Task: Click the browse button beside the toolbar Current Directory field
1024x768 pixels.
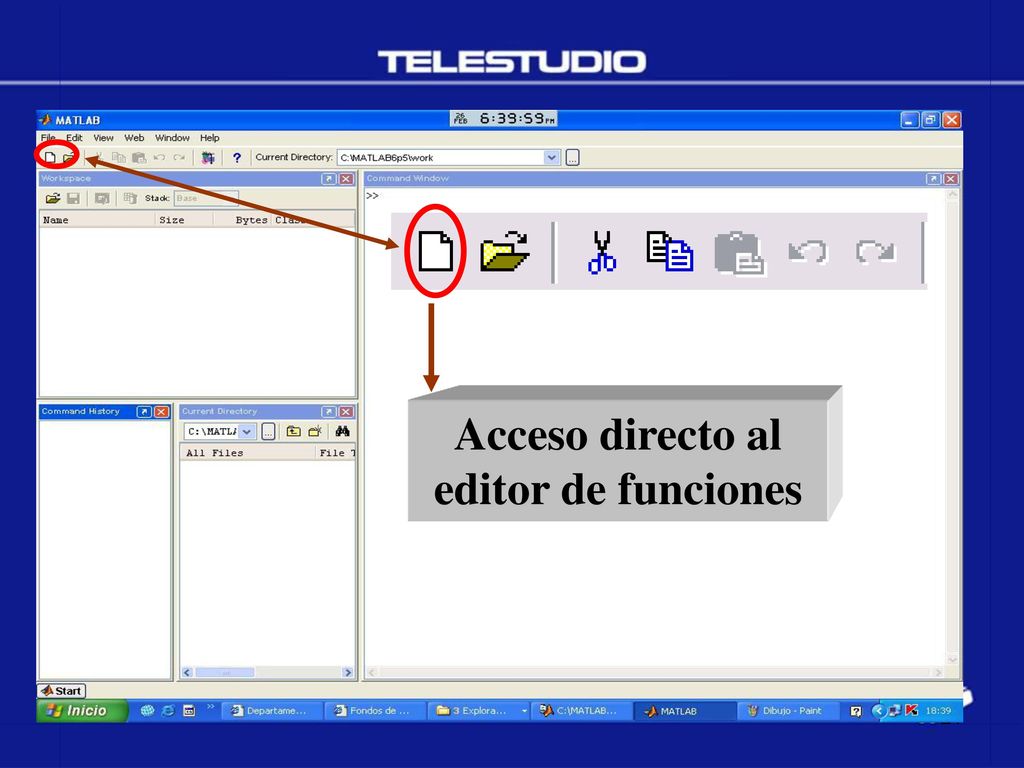Action: click(572, 157)
